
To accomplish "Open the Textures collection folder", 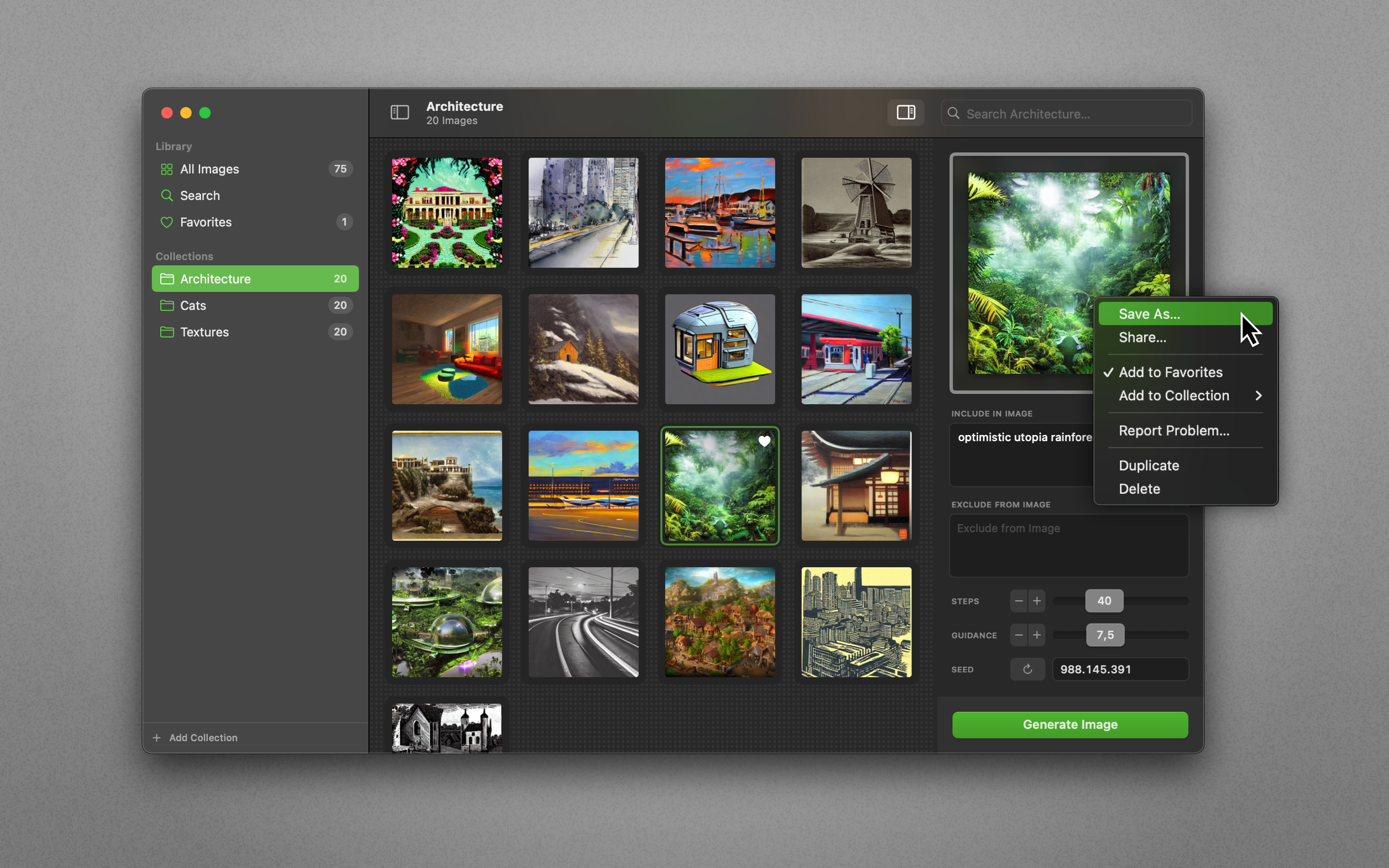I will (204, 332).
